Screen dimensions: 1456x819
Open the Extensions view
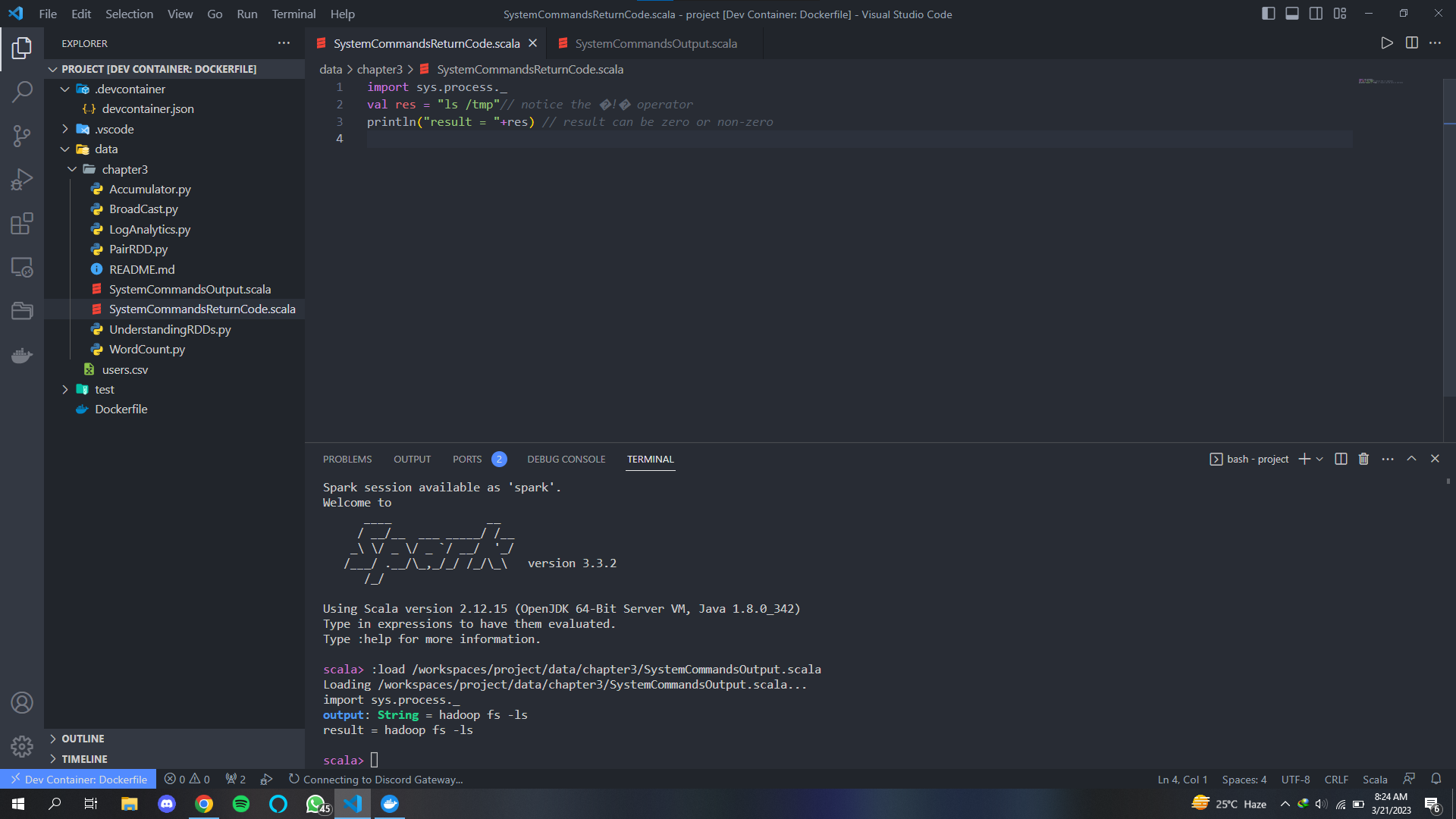pos(22,223)
